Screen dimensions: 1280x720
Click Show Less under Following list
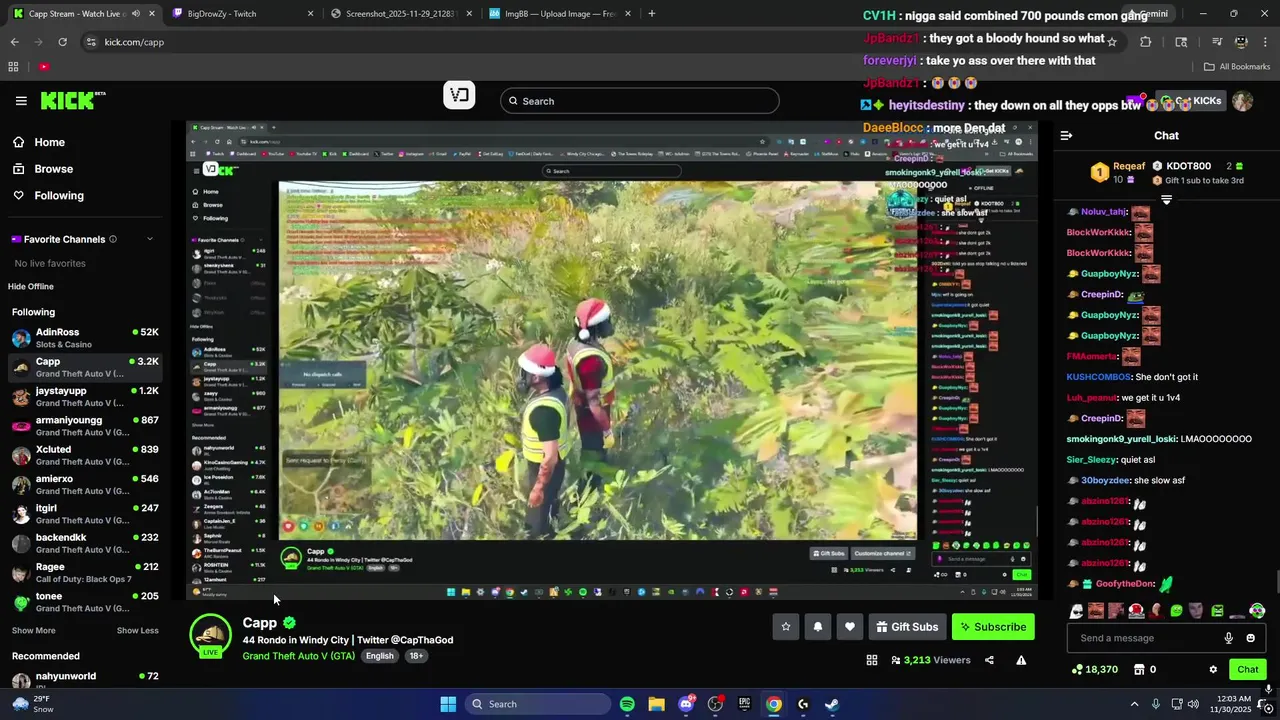click(137, 631)
